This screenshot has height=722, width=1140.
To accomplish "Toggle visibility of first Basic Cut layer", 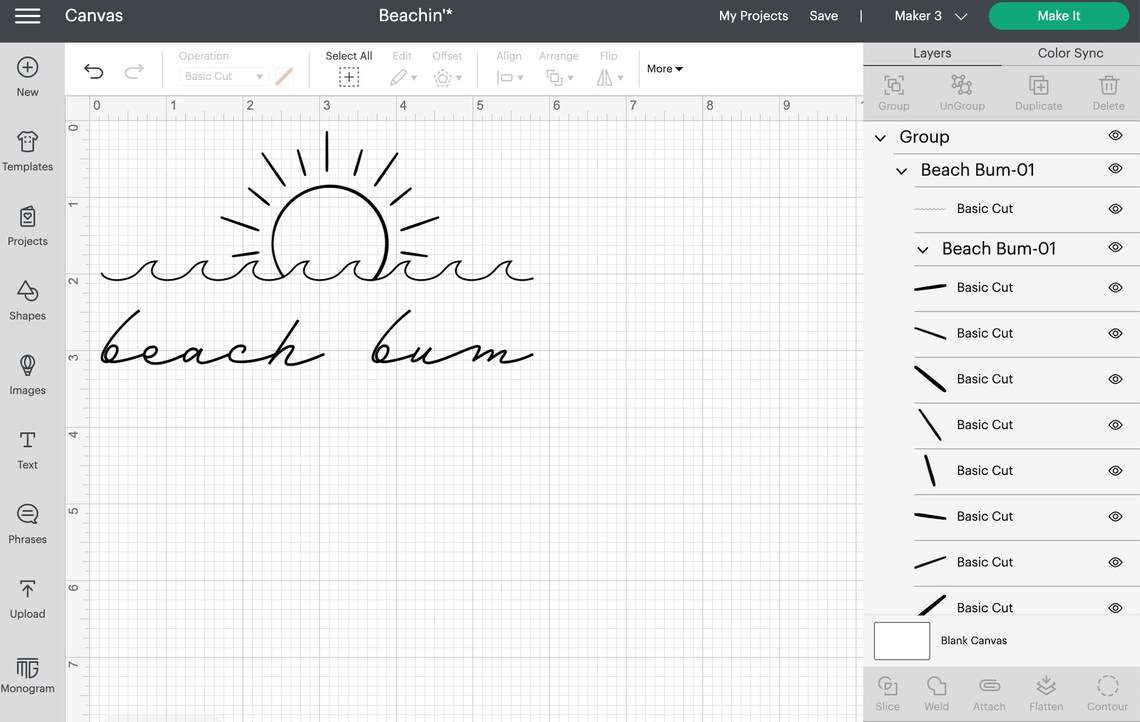I will coord(1115,208).
